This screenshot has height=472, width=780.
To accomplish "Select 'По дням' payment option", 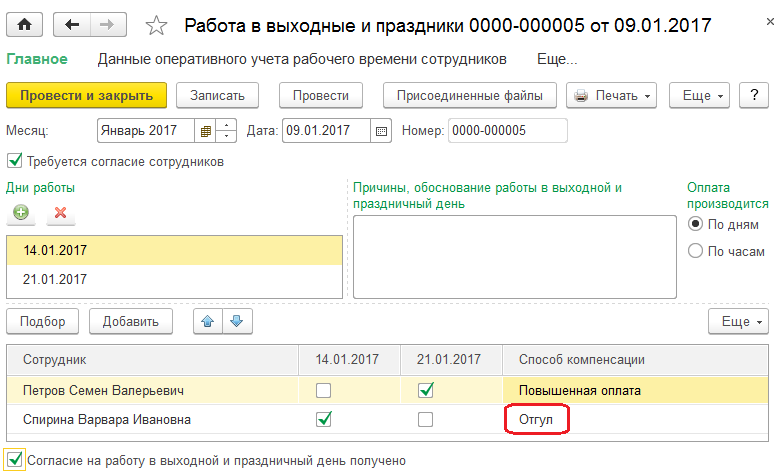I will pos(695,224).
